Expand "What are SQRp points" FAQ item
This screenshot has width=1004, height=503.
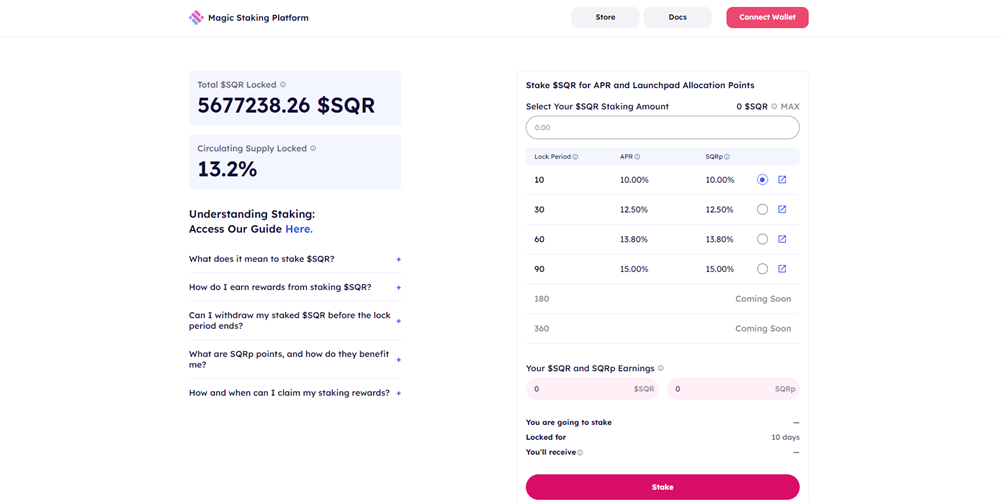(x=398, y=359)
